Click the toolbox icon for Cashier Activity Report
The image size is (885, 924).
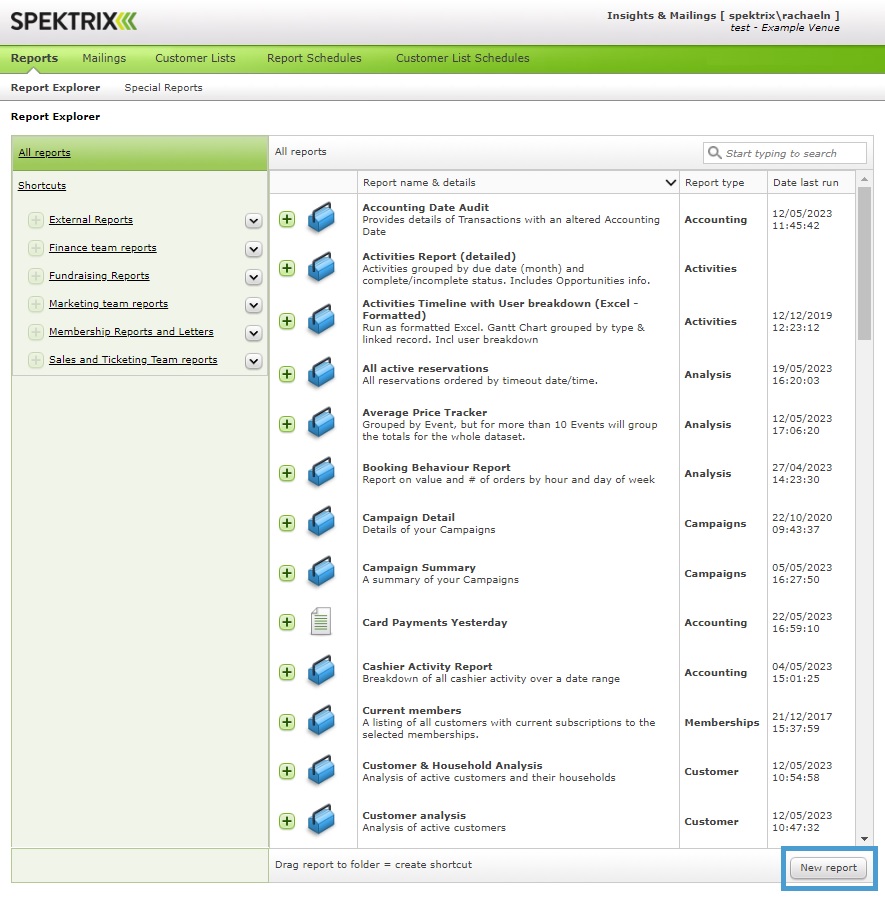click(x=321, y=671)
